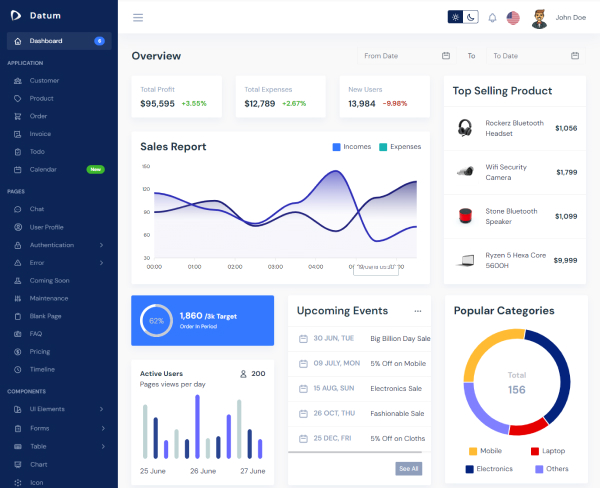Viewport: 600px width, 488px height.
Task: Click the Expenses legend color swatch
Action: [383, 147]
